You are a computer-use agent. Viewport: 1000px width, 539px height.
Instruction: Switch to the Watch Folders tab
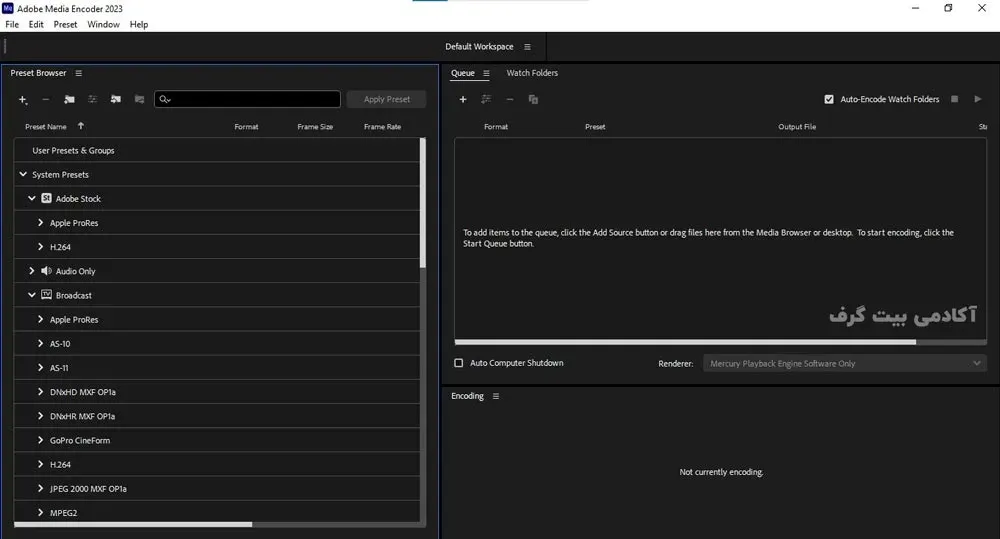point(532,73)
